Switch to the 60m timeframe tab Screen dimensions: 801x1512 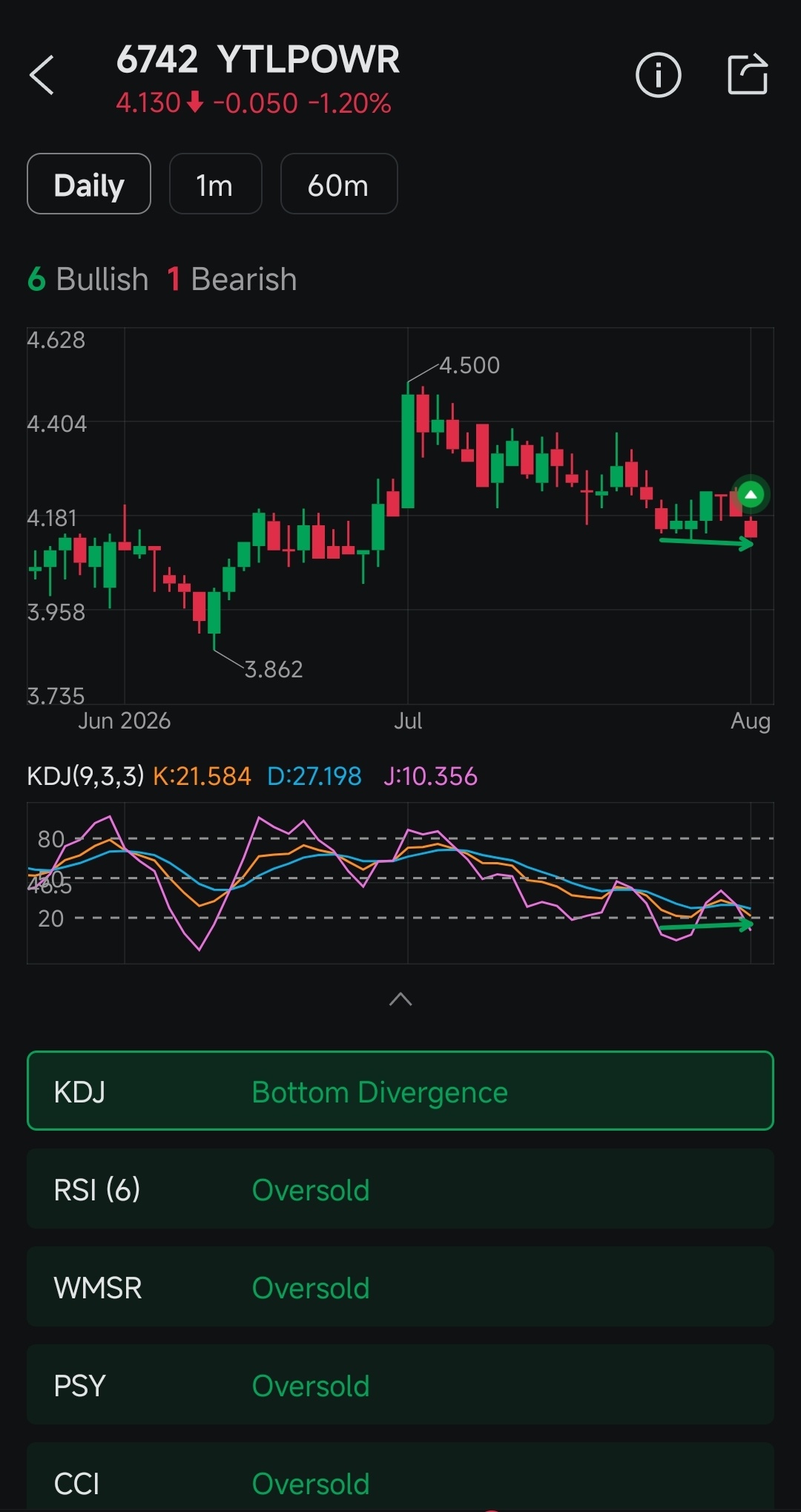pos(339,184)
